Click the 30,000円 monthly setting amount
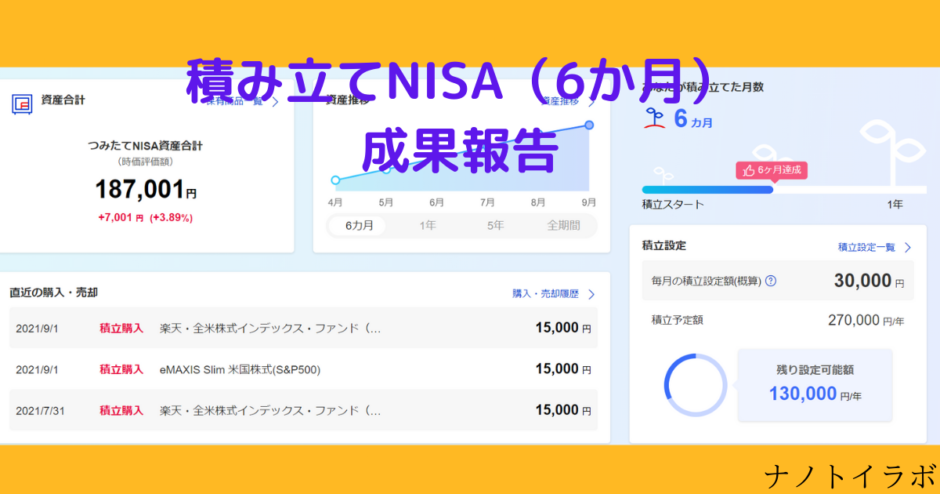 tap(869, 281)
